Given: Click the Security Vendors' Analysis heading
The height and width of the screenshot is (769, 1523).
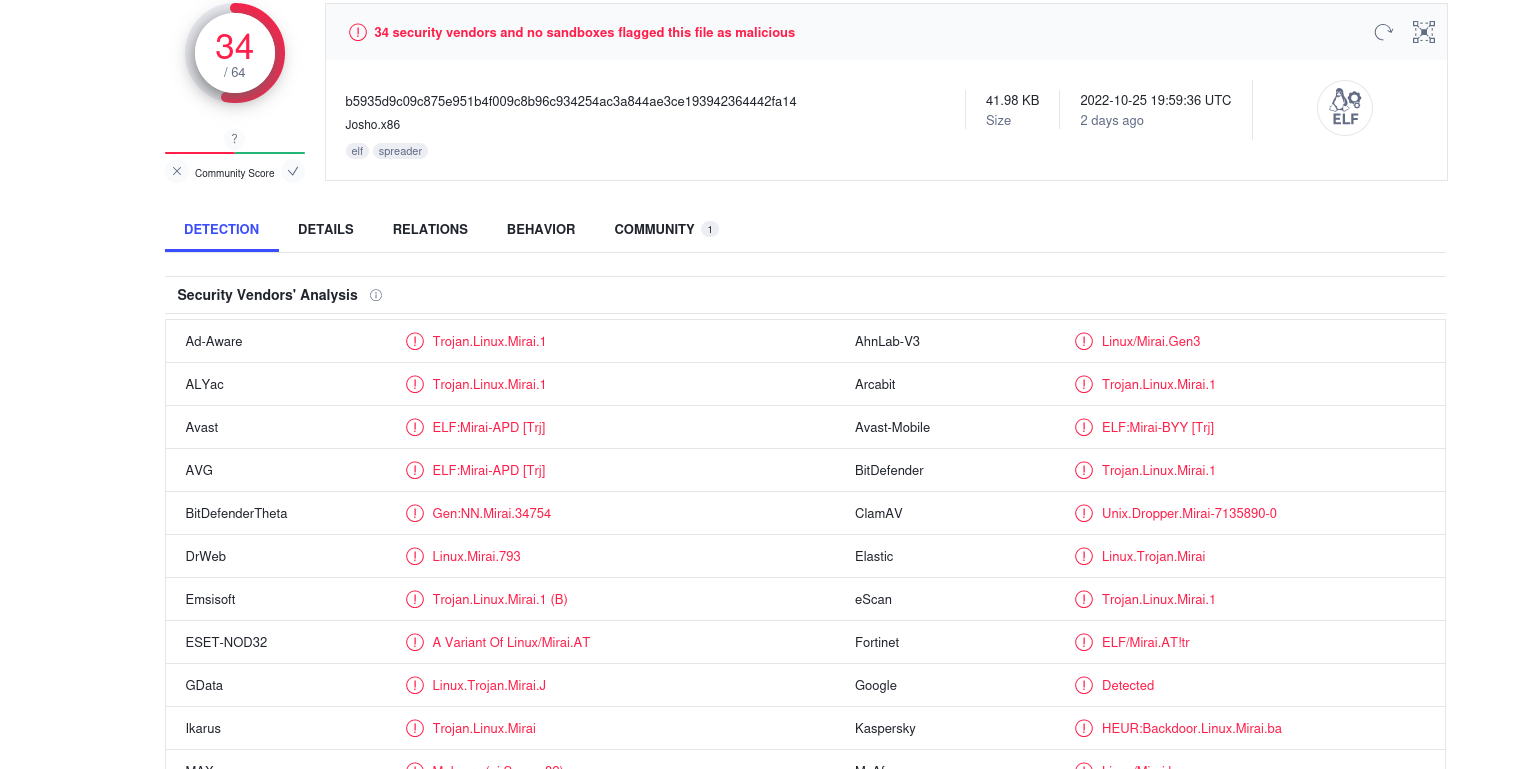Looking at the screenshot, I should (267, 295).
